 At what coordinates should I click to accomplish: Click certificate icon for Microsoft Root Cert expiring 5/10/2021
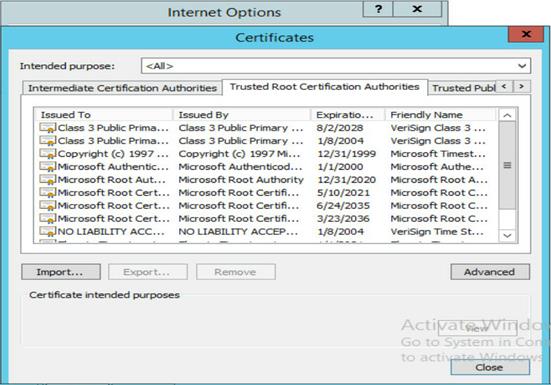[47, 193]
